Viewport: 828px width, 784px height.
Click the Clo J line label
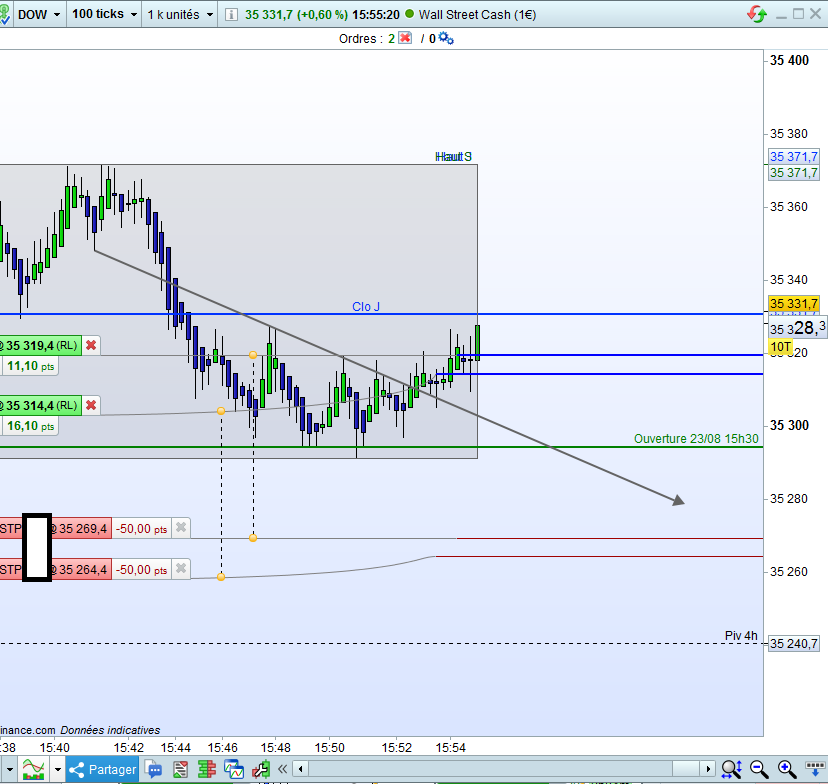click(365, 307)
